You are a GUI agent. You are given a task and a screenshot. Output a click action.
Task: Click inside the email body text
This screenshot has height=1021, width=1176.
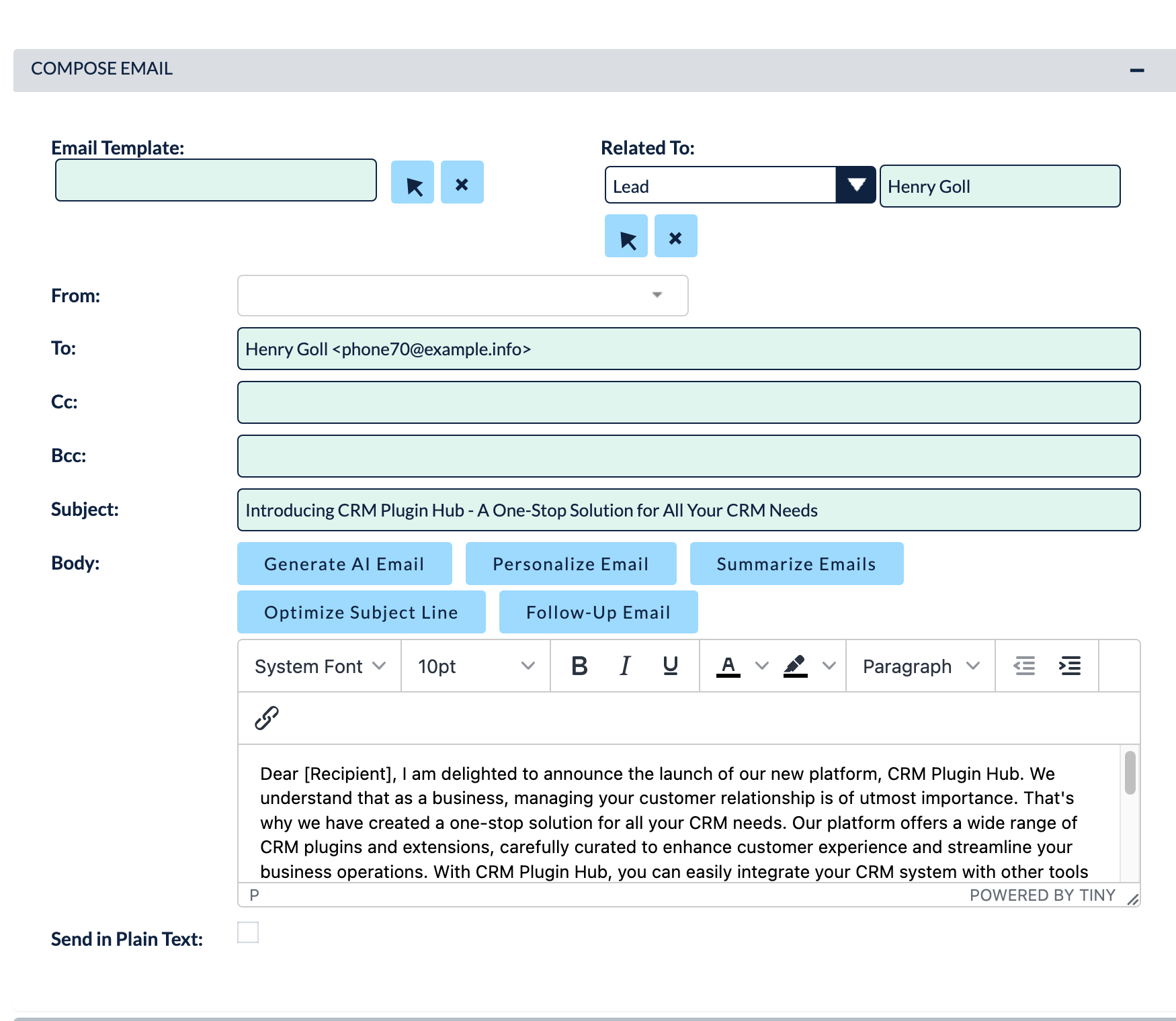tap(674, 822)
